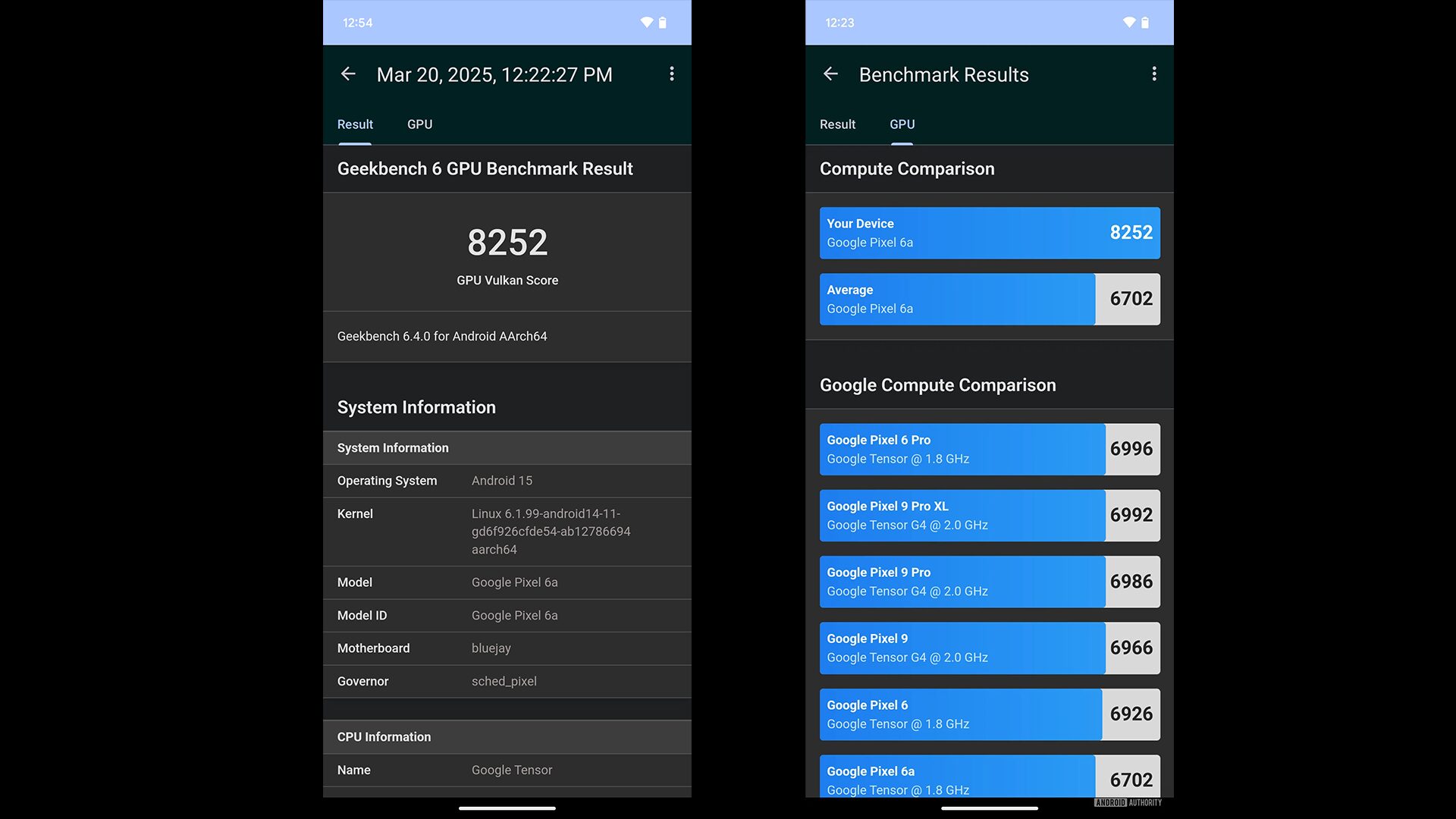Tap Google Pixel 6 6926 bar
This screenshot has height=819, width=1456.
(990, 714)
